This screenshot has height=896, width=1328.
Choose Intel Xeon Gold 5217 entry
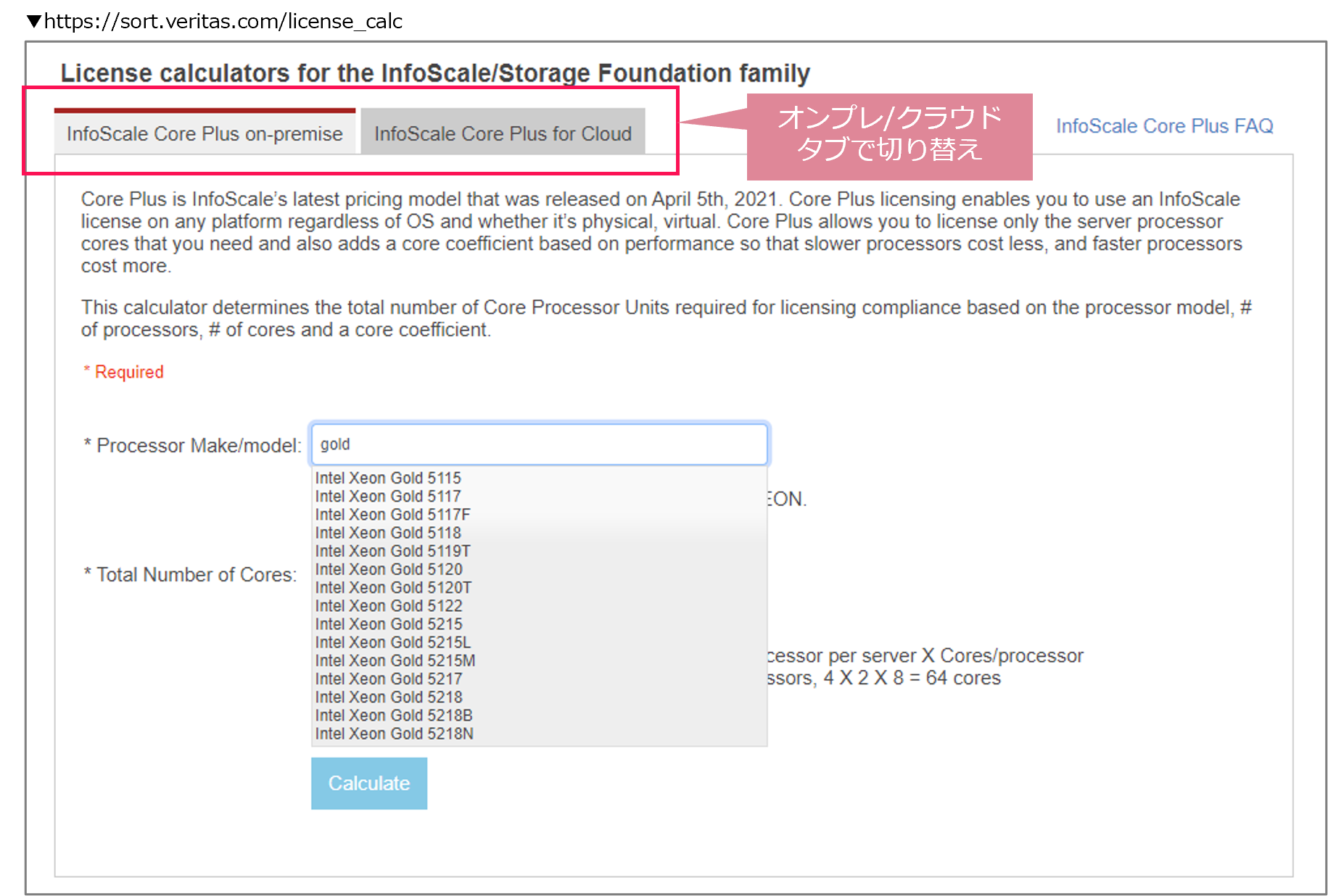(540, 679)
